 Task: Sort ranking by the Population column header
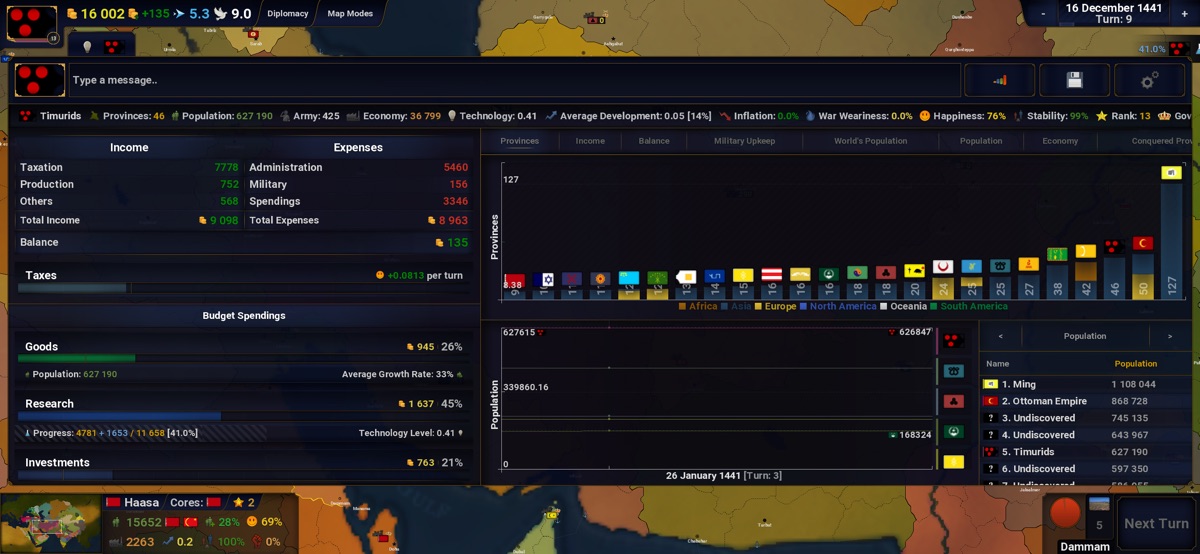point(1135,364)
